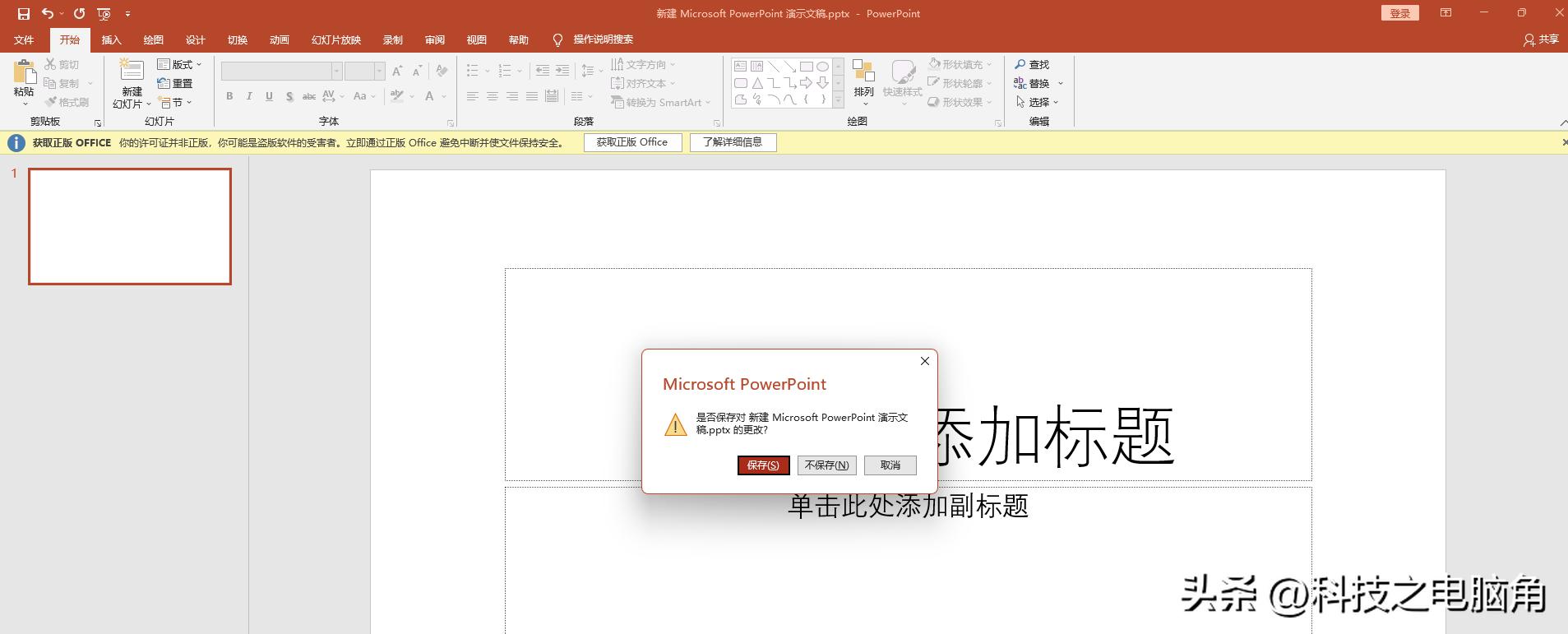Open the Customize Quick Access Toolbar arrow

click(127, 14)
